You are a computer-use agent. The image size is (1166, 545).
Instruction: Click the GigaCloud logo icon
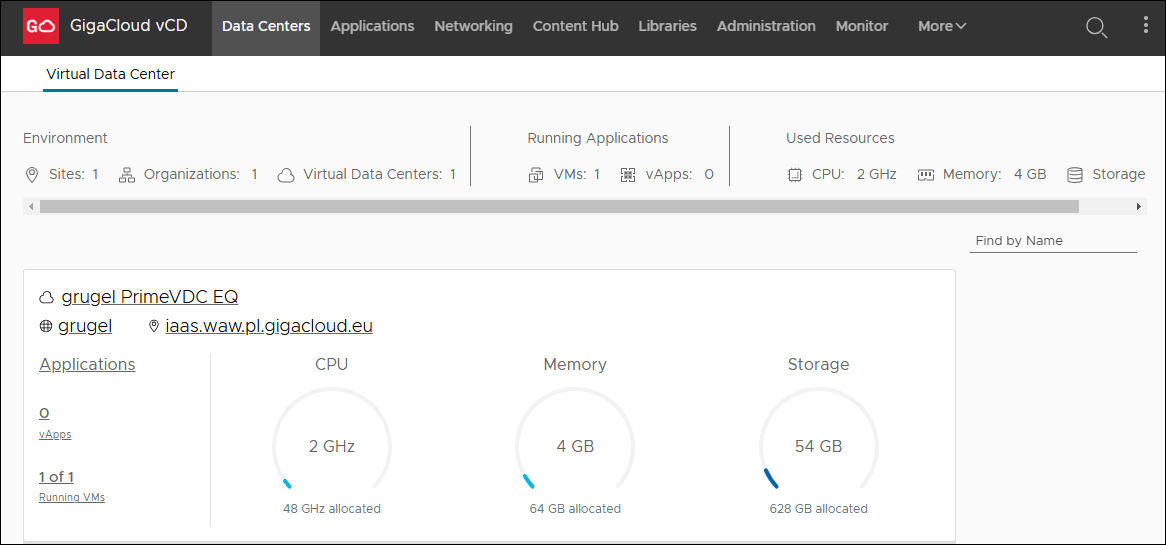40,27
